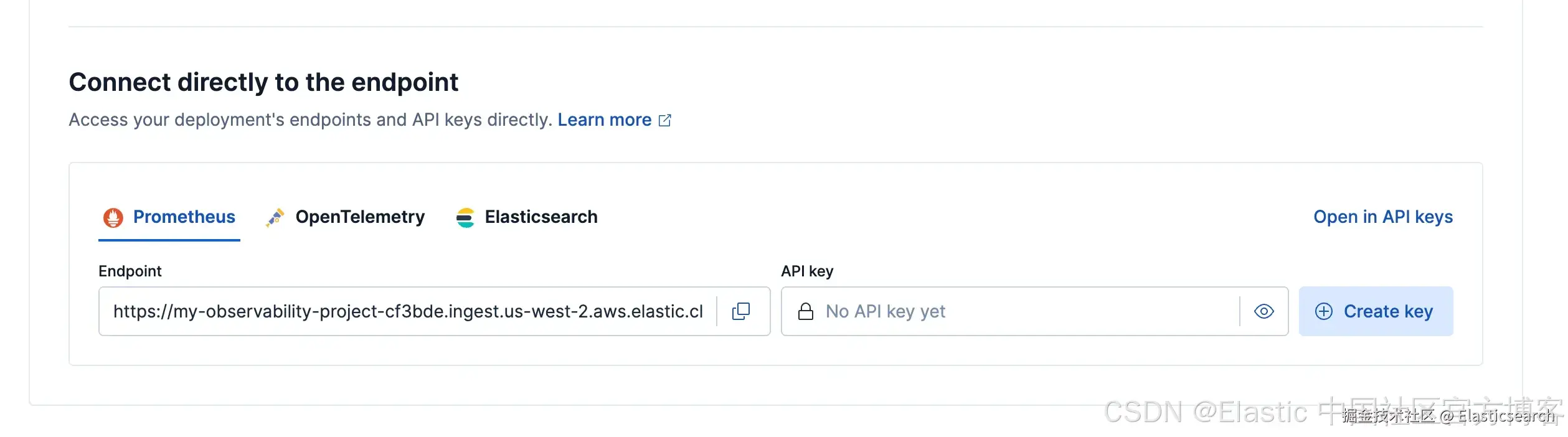Click the Endpoint field label
Viewport: 1568px width, 437px height.
tap(130, 271)
